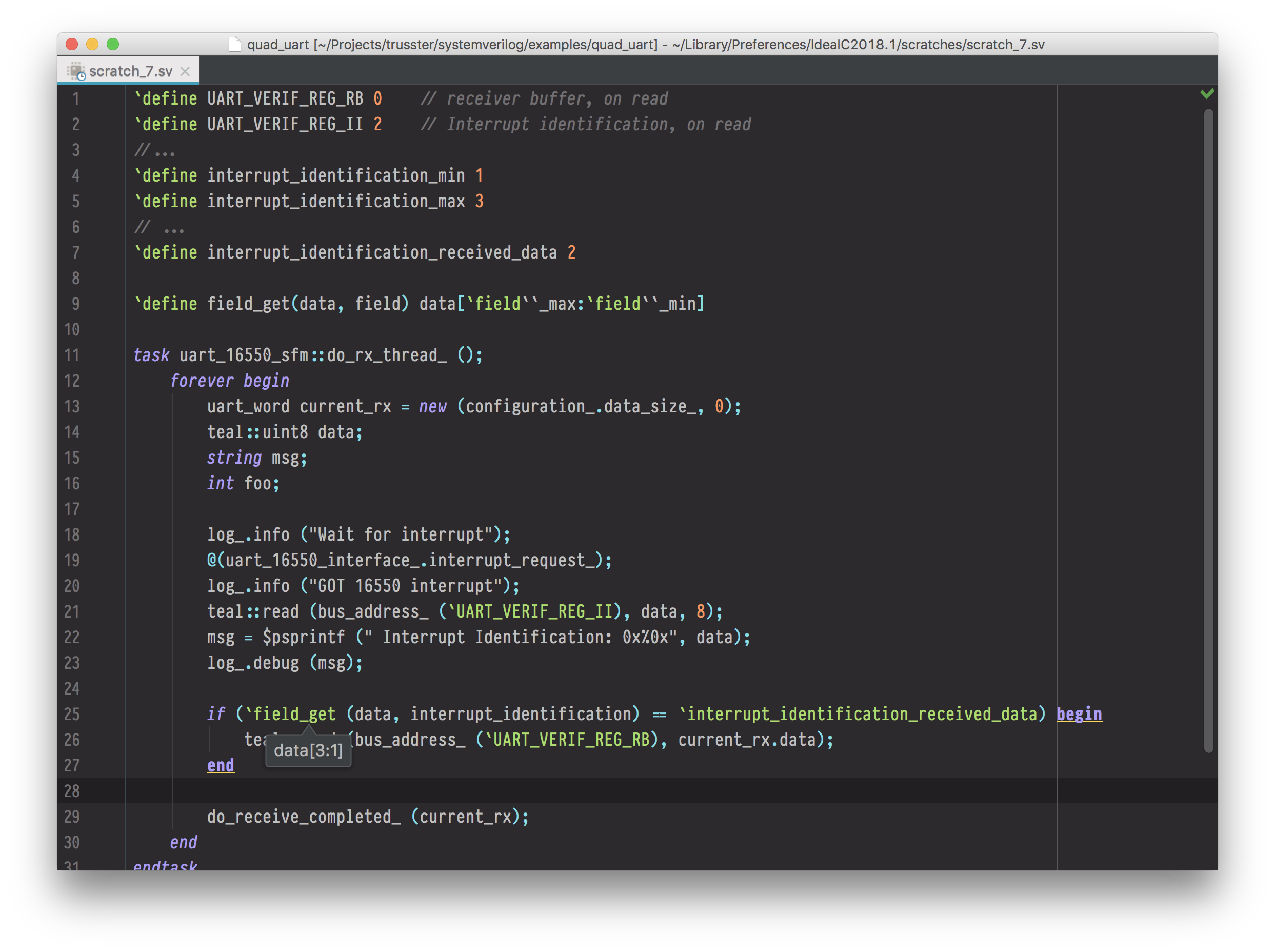Click the yellow minimize window button
This screenshot has width=1275, height=952.
[x=92, y=45]
